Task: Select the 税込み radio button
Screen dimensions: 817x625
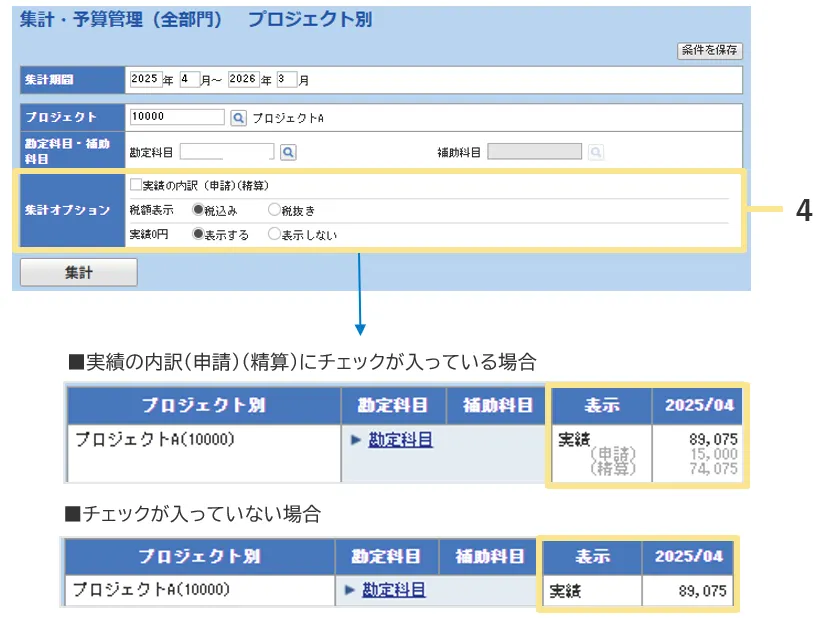Action: coord(198,210)
